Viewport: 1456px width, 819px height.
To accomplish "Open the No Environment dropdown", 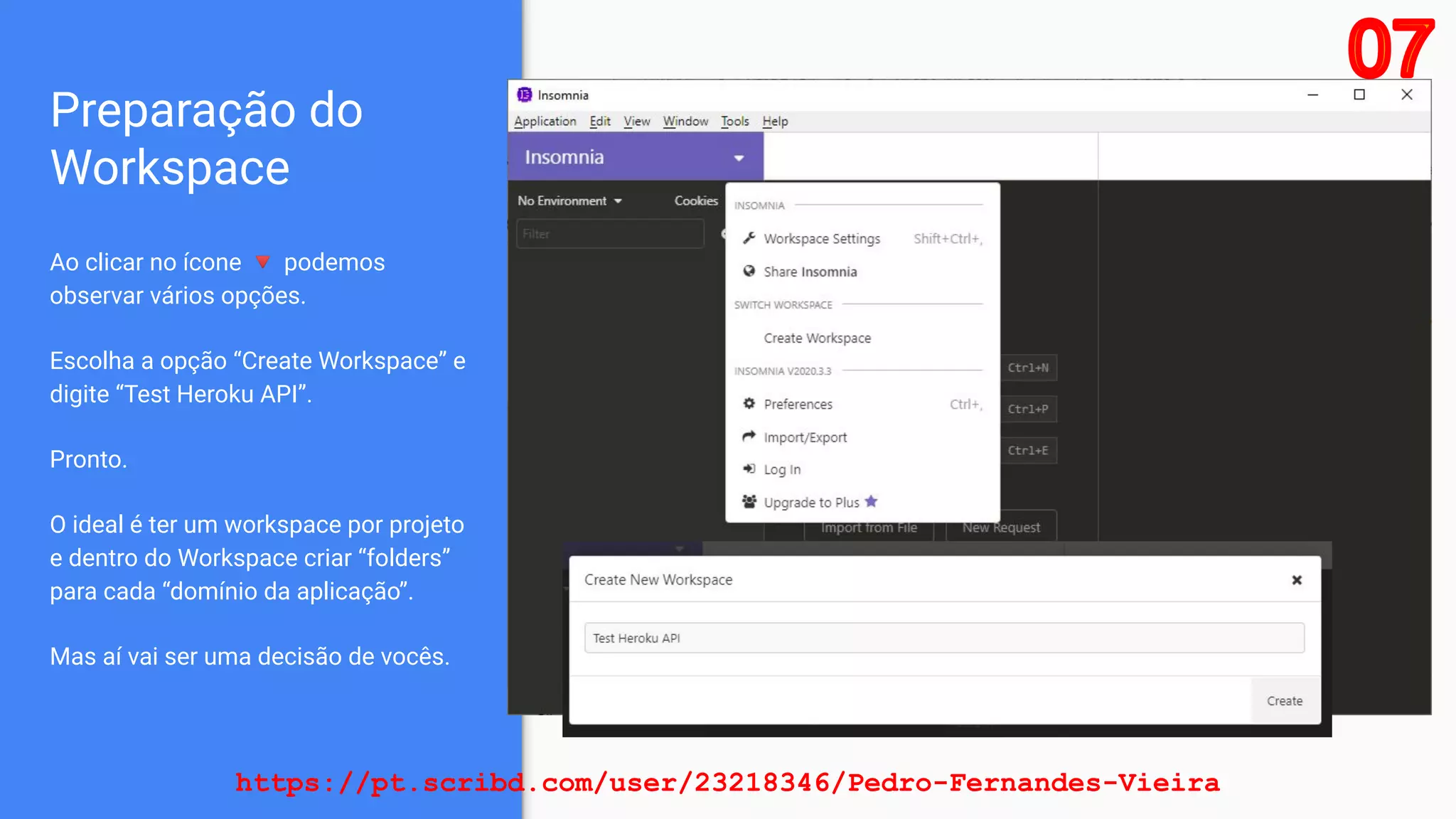I will [x=569, y=201].
